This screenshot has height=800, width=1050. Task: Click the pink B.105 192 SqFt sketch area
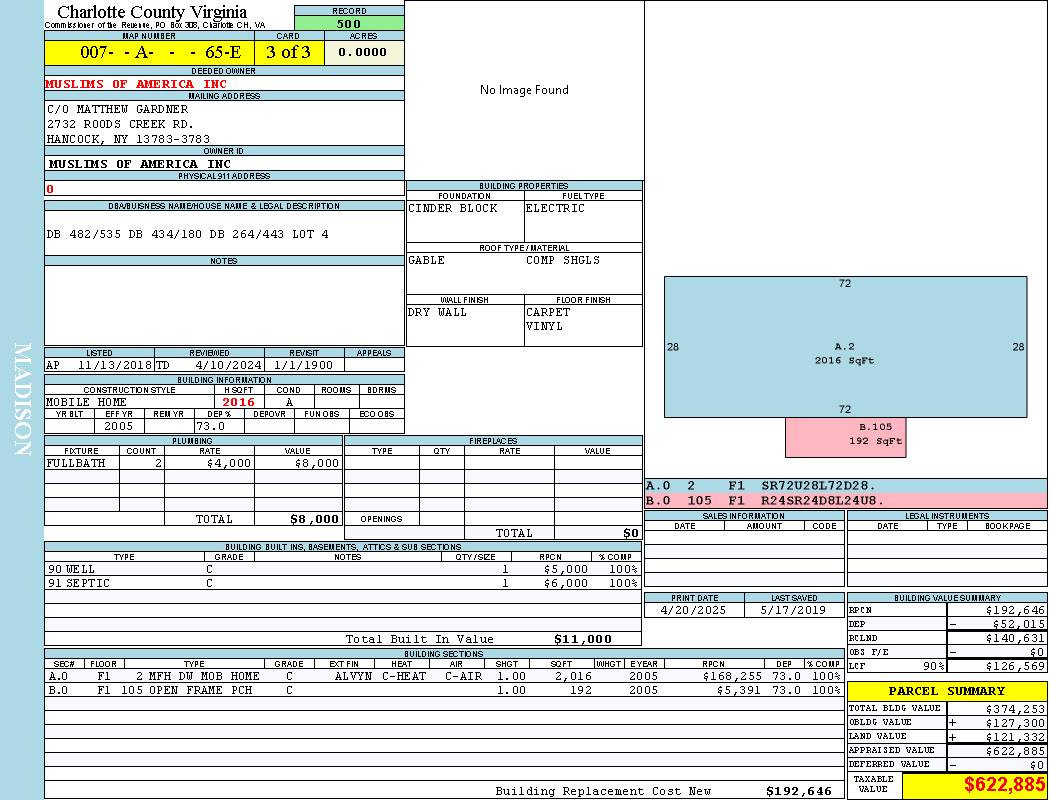(x=846, y=438)
